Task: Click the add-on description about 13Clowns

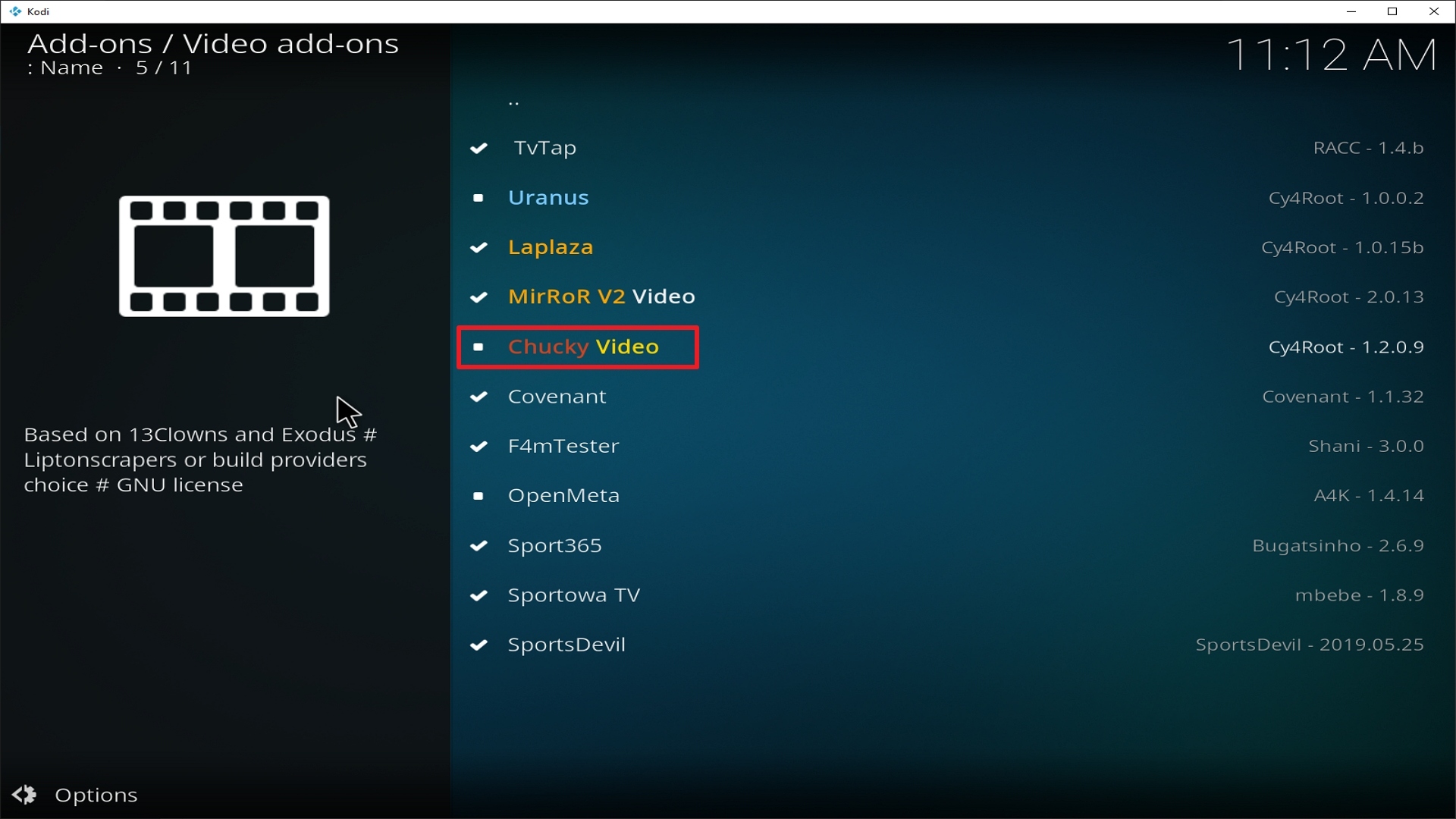Action: click(x=200, y=460)
